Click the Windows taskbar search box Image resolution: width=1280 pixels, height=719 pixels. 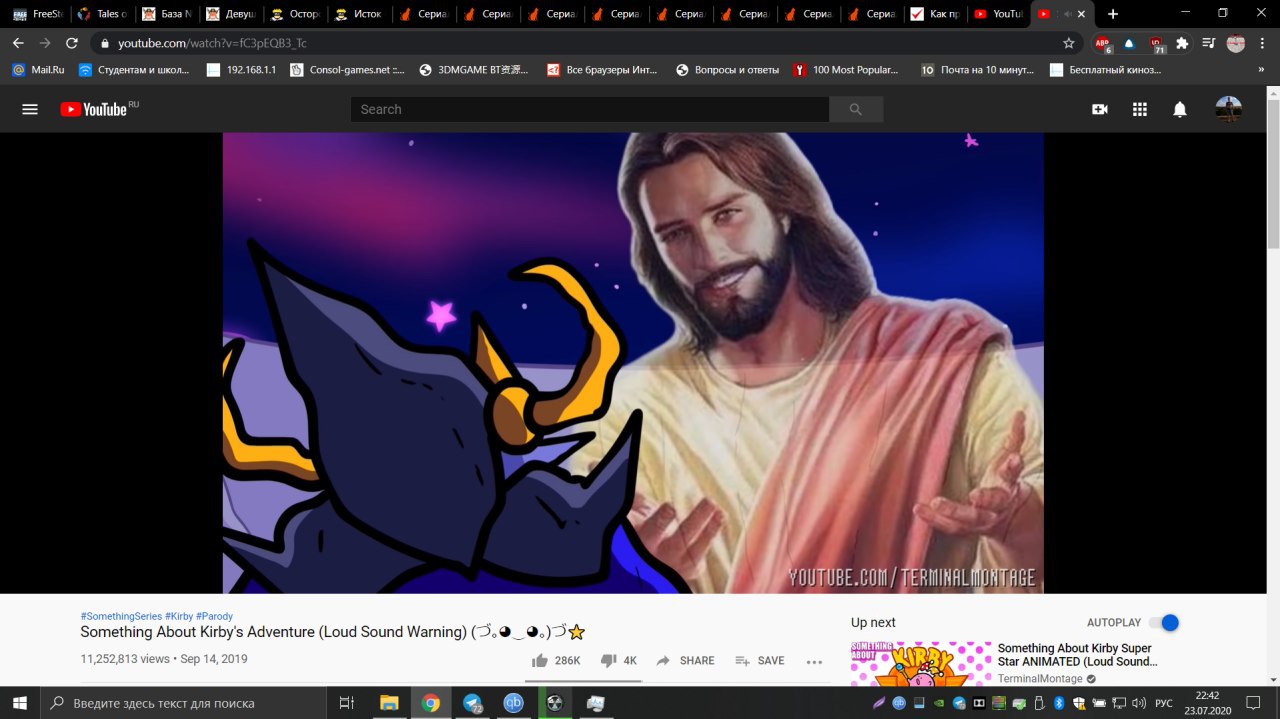[183, 703]
